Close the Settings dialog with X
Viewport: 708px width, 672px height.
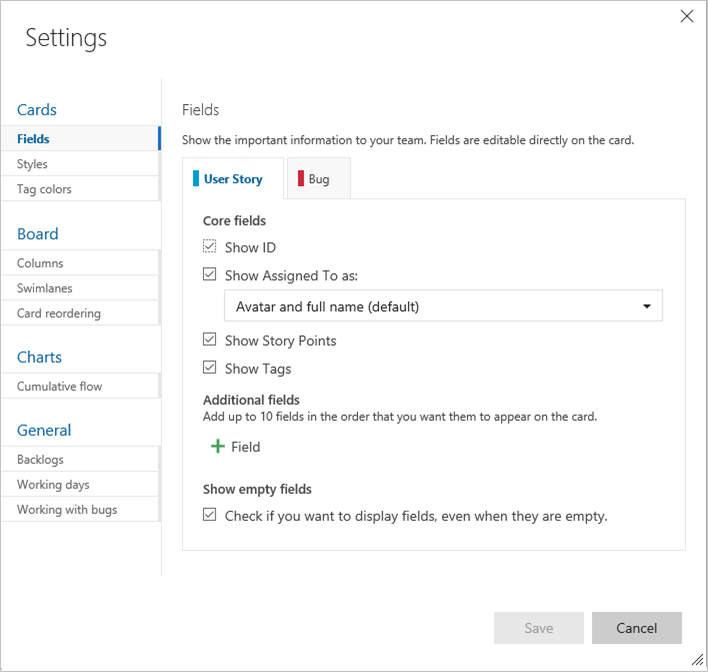click(686, 16)
